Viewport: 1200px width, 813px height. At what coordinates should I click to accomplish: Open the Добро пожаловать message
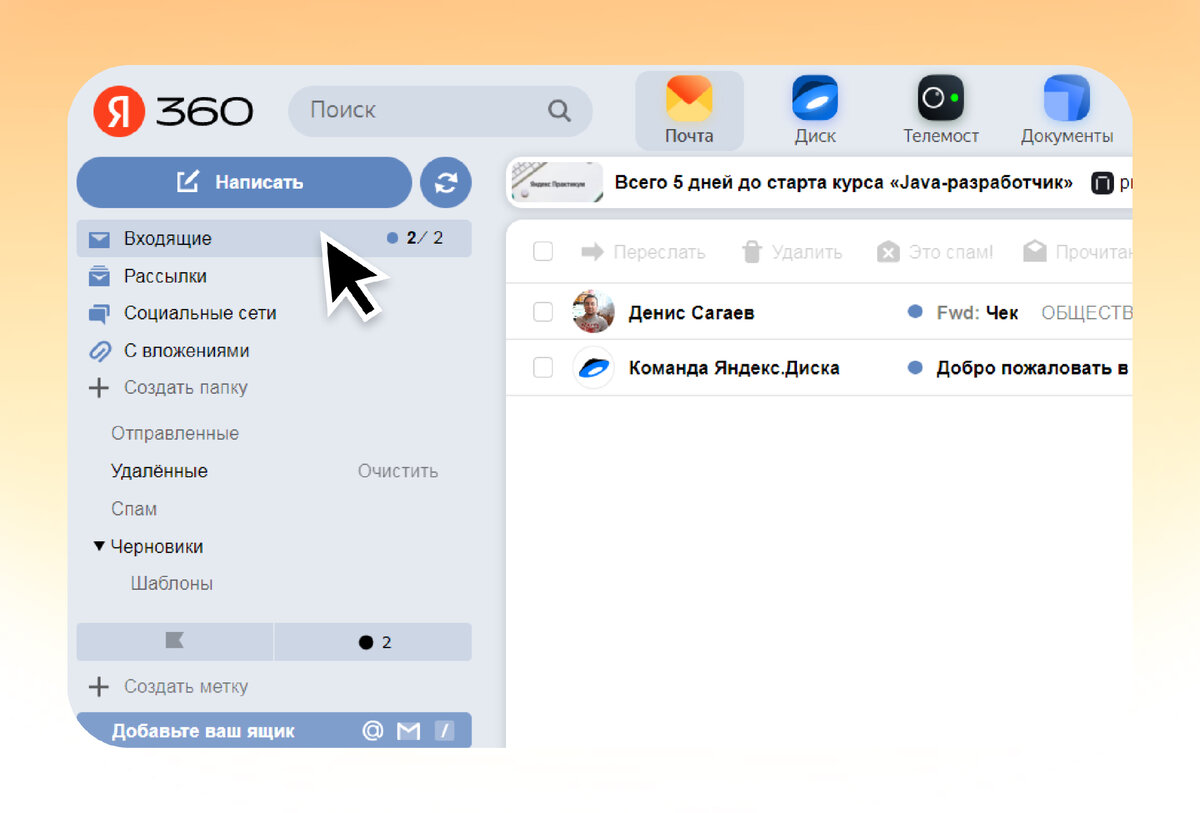[x=1033, y=368]
